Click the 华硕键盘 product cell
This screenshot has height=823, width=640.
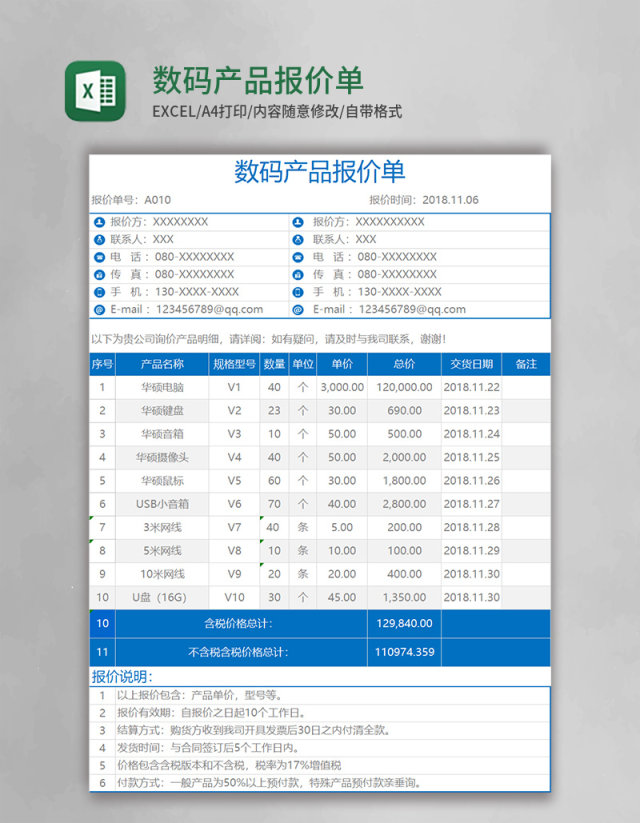coord(162,411)
